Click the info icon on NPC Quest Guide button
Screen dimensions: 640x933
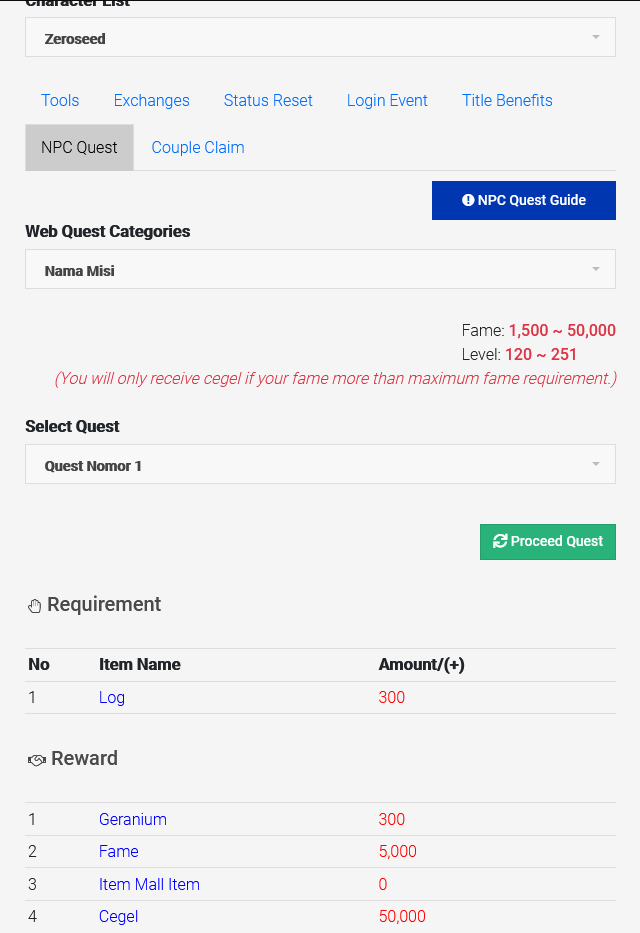(467, 200)
